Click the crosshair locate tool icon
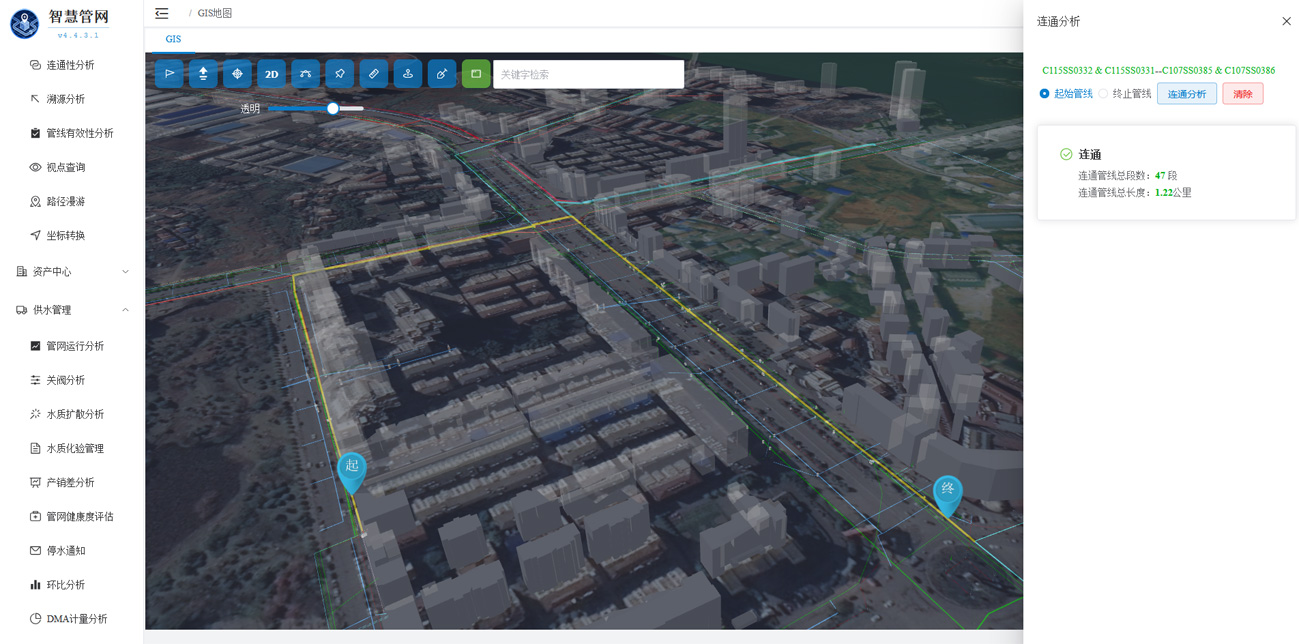The height and width of the screenshot is (644, 1299). coord(237,74)
